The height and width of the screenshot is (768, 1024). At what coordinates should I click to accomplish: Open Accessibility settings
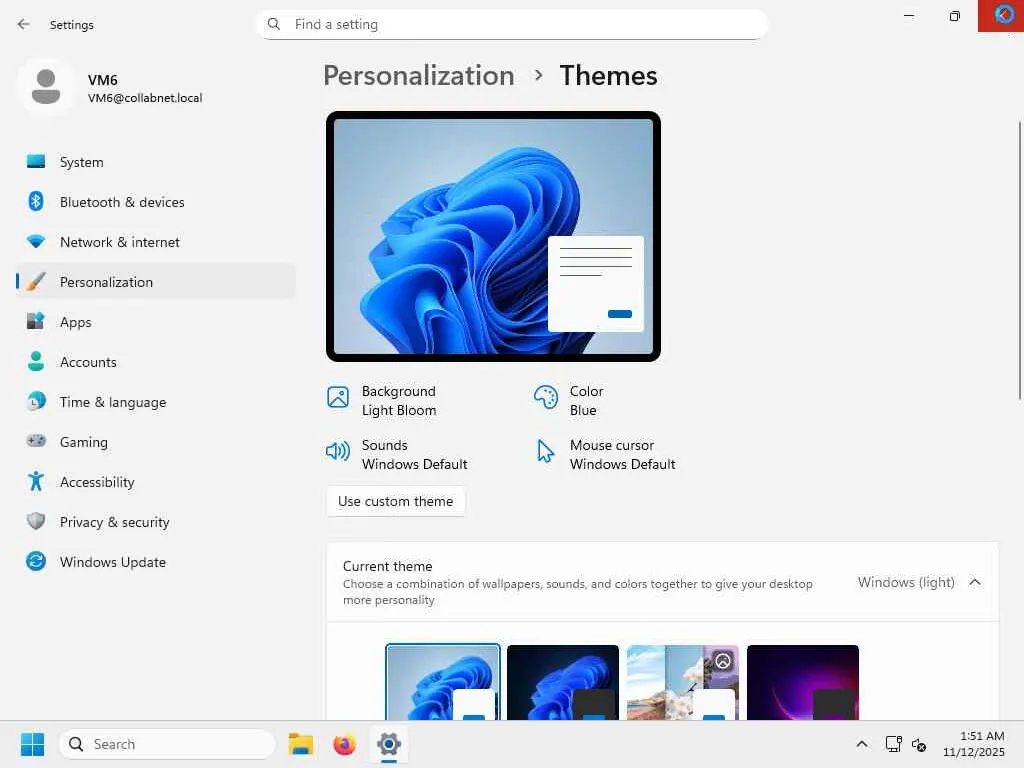click(x=155, y=481)
